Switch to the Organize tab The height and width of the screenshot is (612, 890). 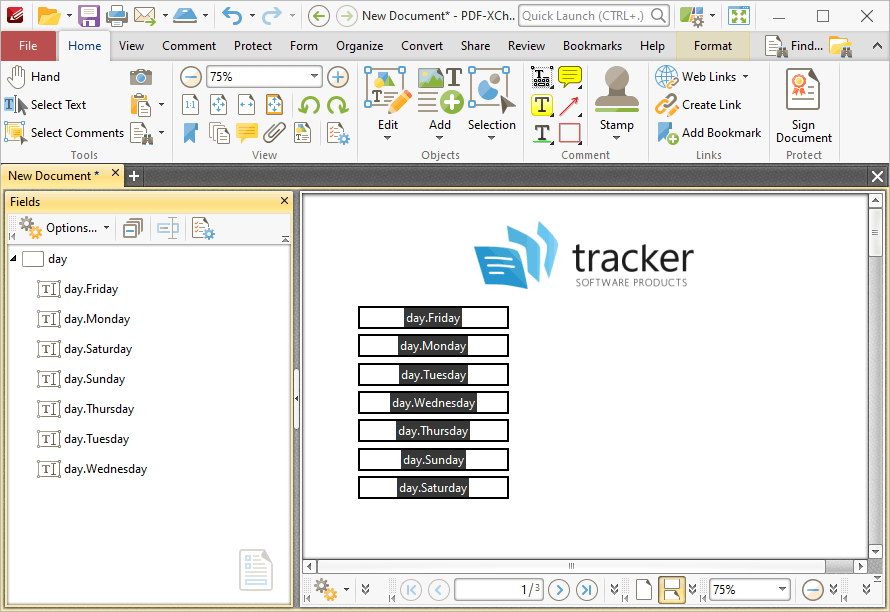[359, 46]
